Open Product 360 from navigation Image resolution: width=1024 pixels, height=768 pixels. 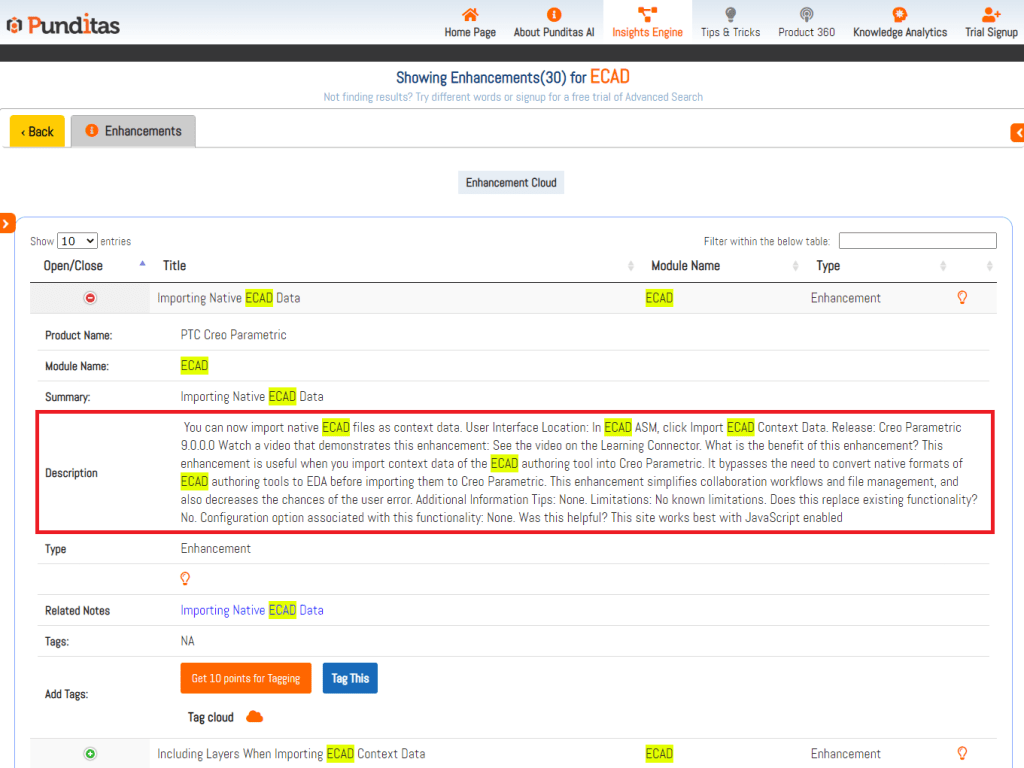(x=806, y=22)
